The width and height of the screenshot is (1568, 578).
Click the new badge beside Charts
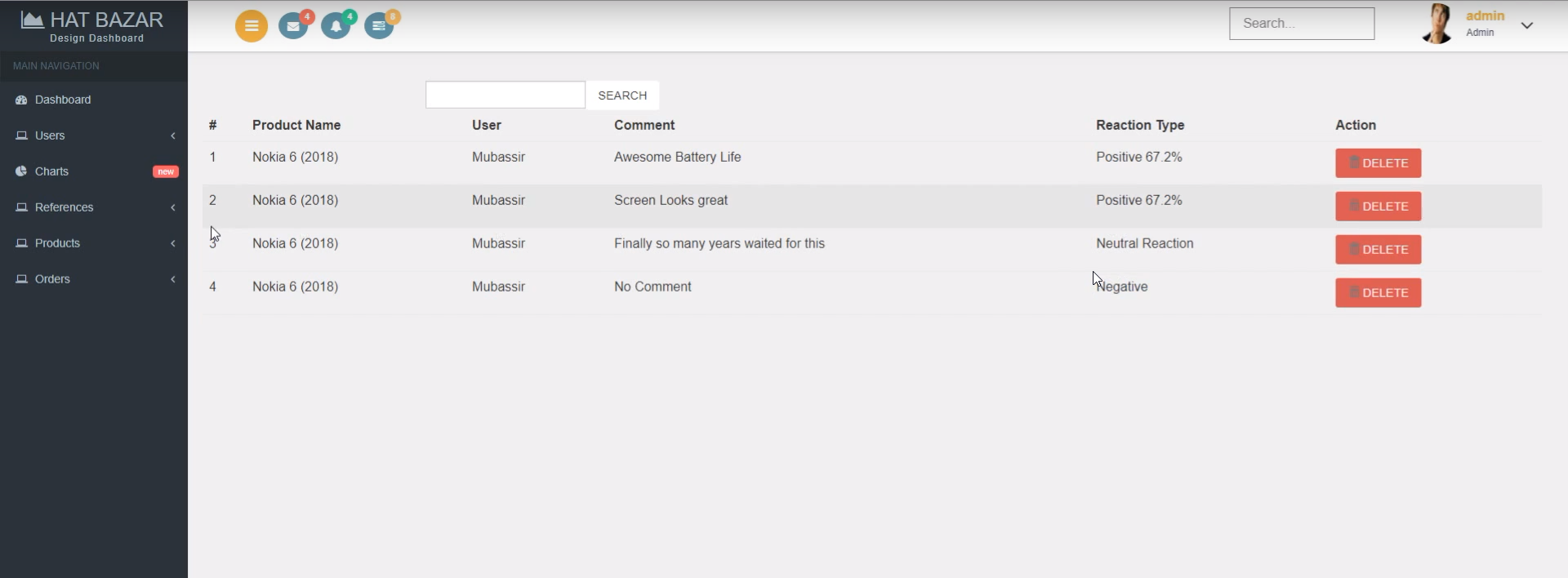(166, 171)
